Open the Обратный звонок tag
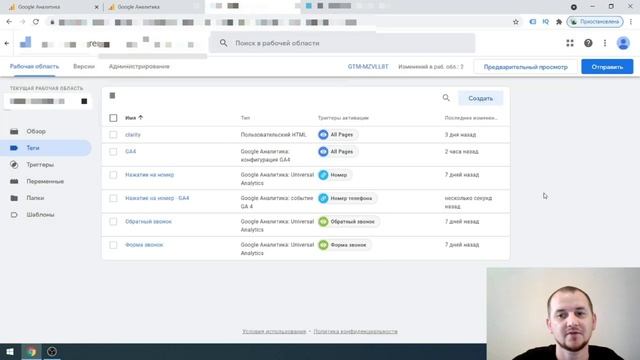This screenshot has width=640, height=360. click(x=148, y=222)
